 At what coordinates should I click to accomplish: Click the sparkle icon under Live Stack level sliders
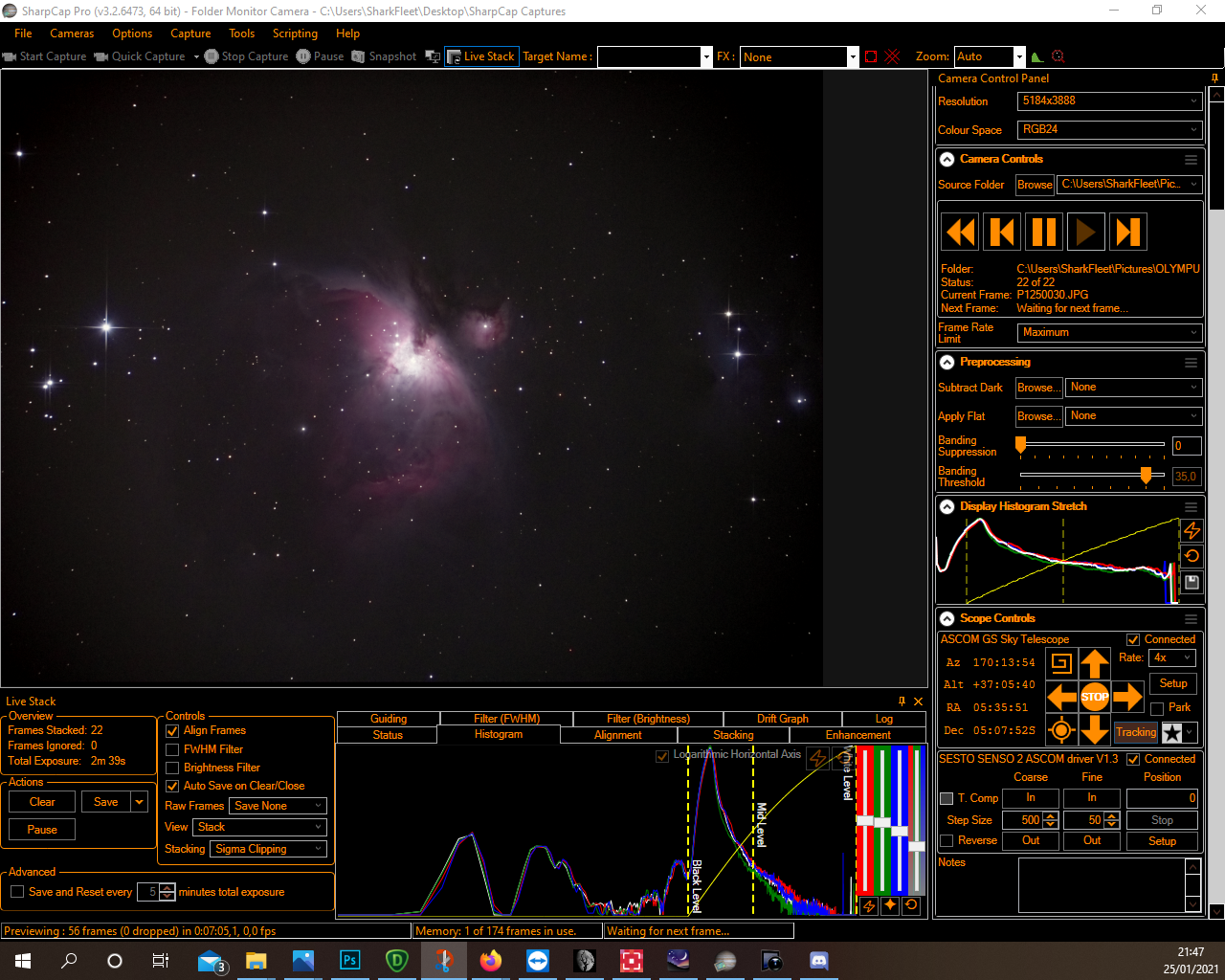click(x=890, y=905)
